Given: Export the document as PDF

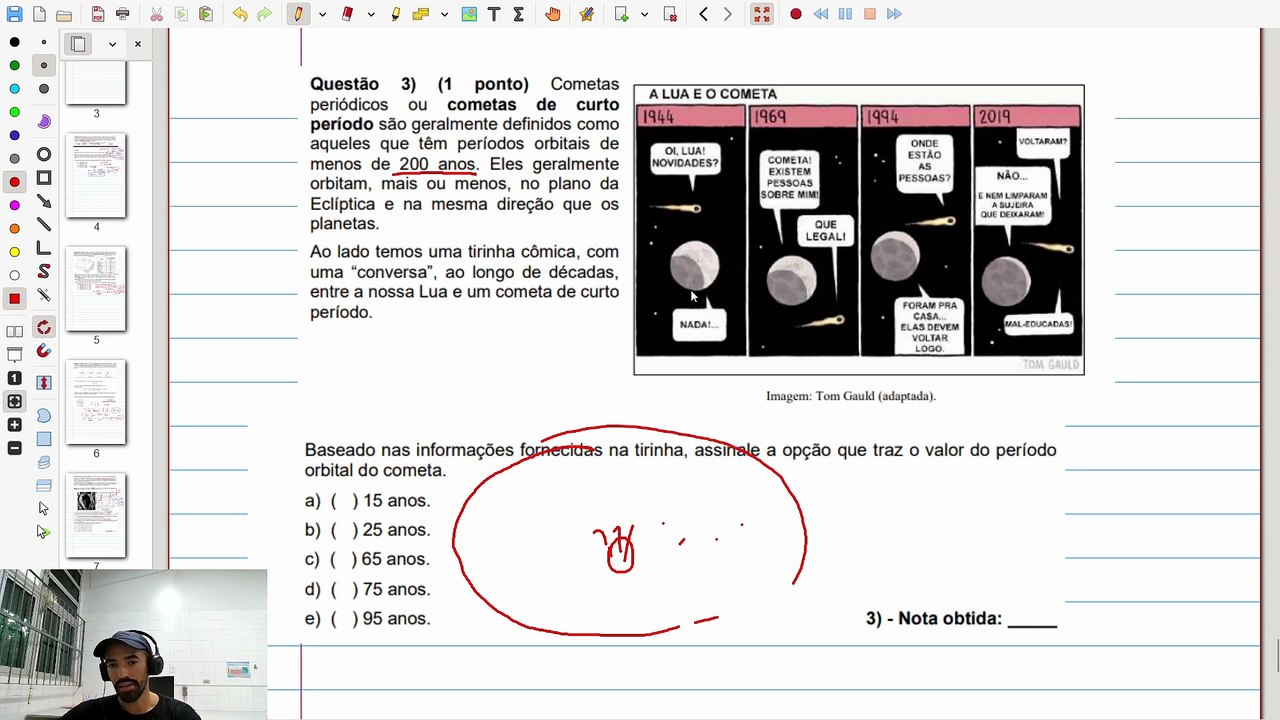Looking at the screenshot, I should click(x=98, y=14).
